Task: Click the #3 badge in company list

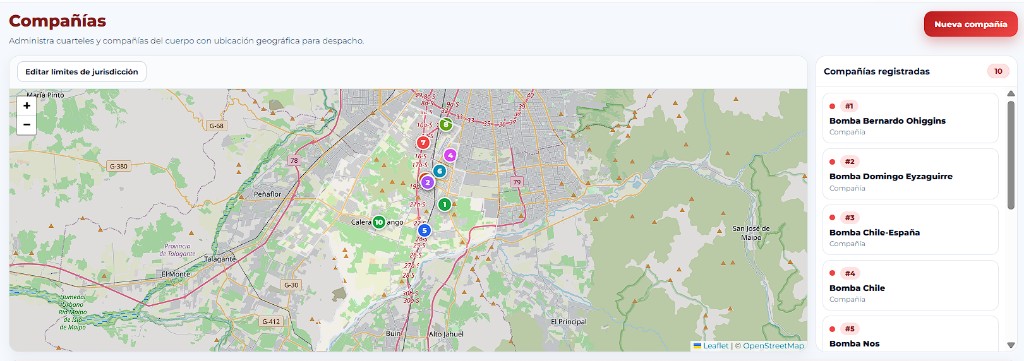Action: (x=849, y=217)
